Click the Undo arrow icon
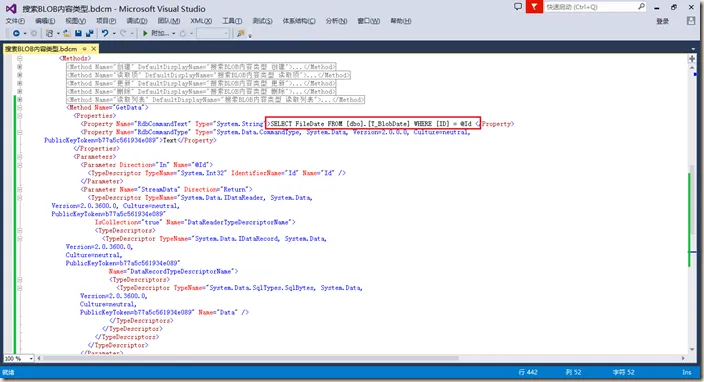The height and width of the screenshot is (382, 704). click(x=105, y=33)
